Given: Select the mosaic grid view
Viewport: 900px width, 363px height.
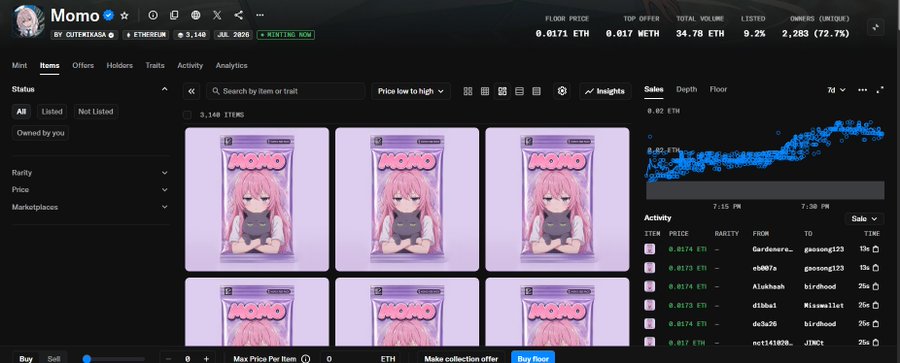Looking at the screenshot, I should (x=502, y=91).
